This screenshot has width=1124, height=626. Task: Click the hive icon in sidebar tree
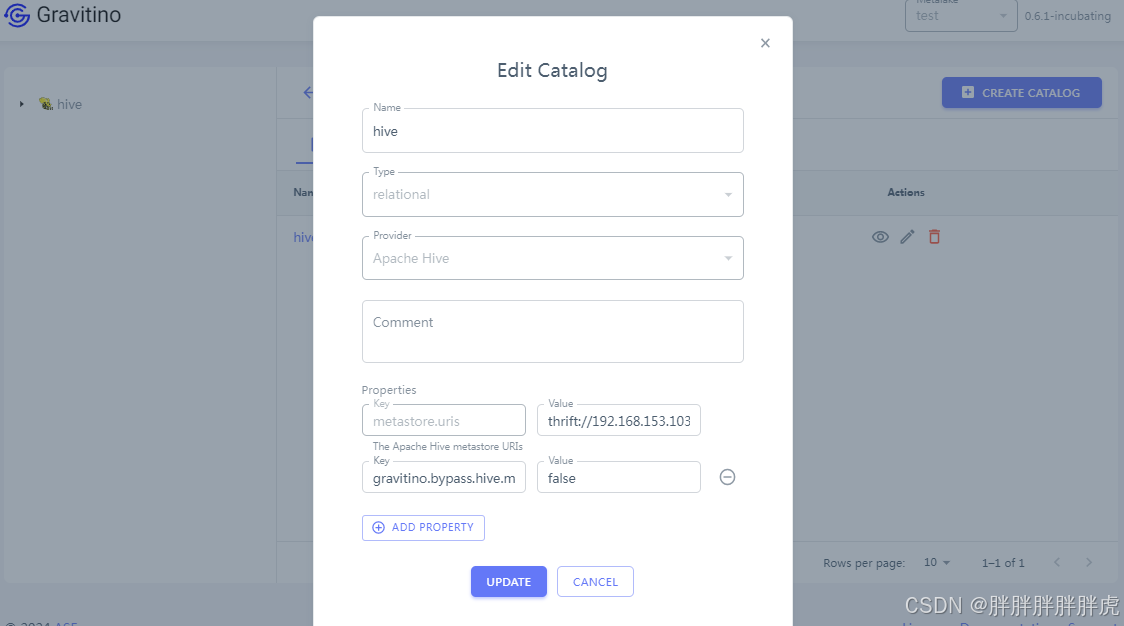(46, 104)
